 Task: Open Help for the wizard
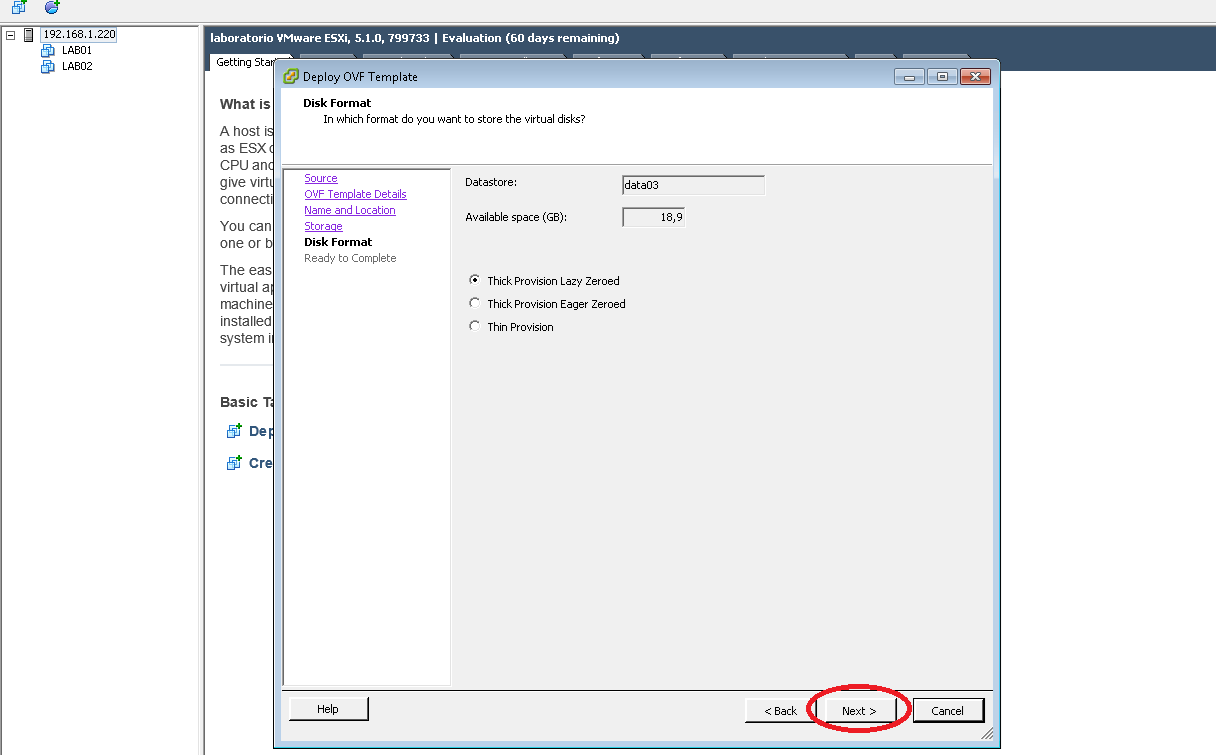pos(328,709)
